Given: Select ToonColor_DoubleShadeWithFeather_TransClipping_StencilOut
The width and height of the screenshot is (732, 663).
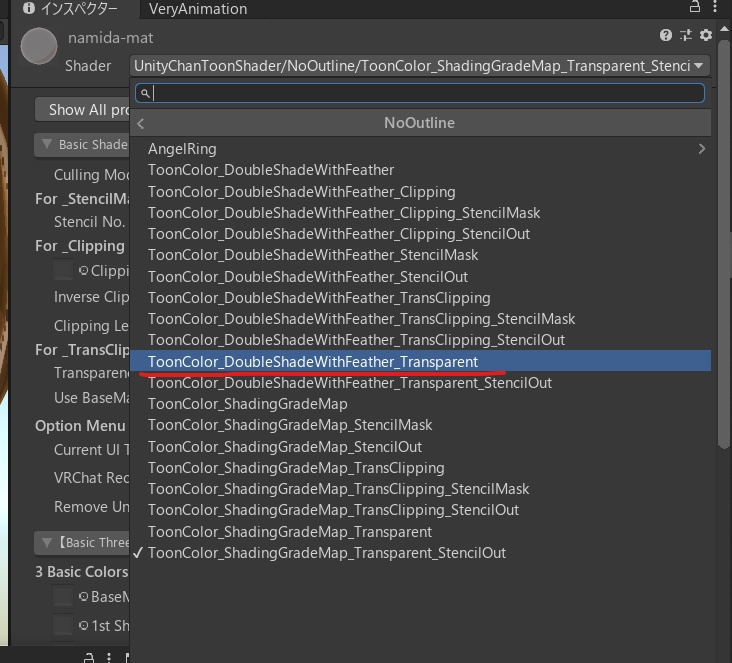Looking at the screenshot, I should [x=420, y=340].
